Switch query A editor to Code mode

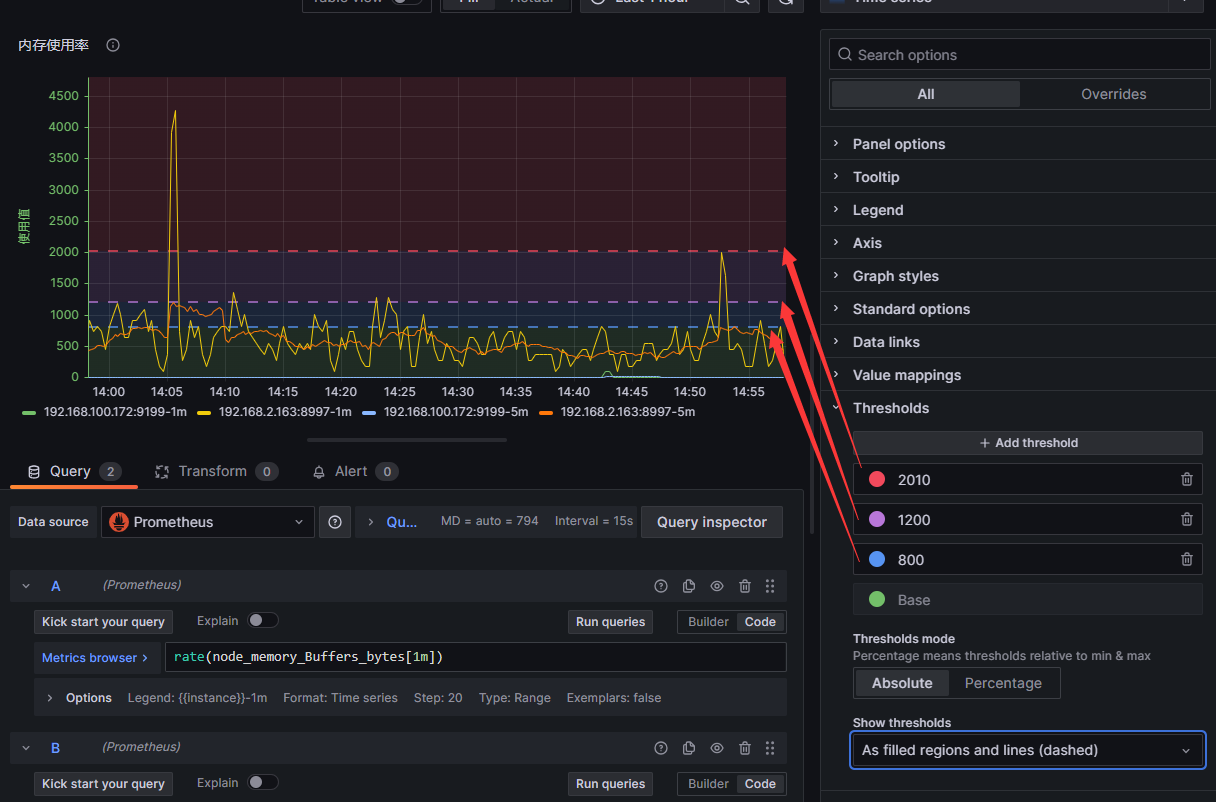[760, 622]
